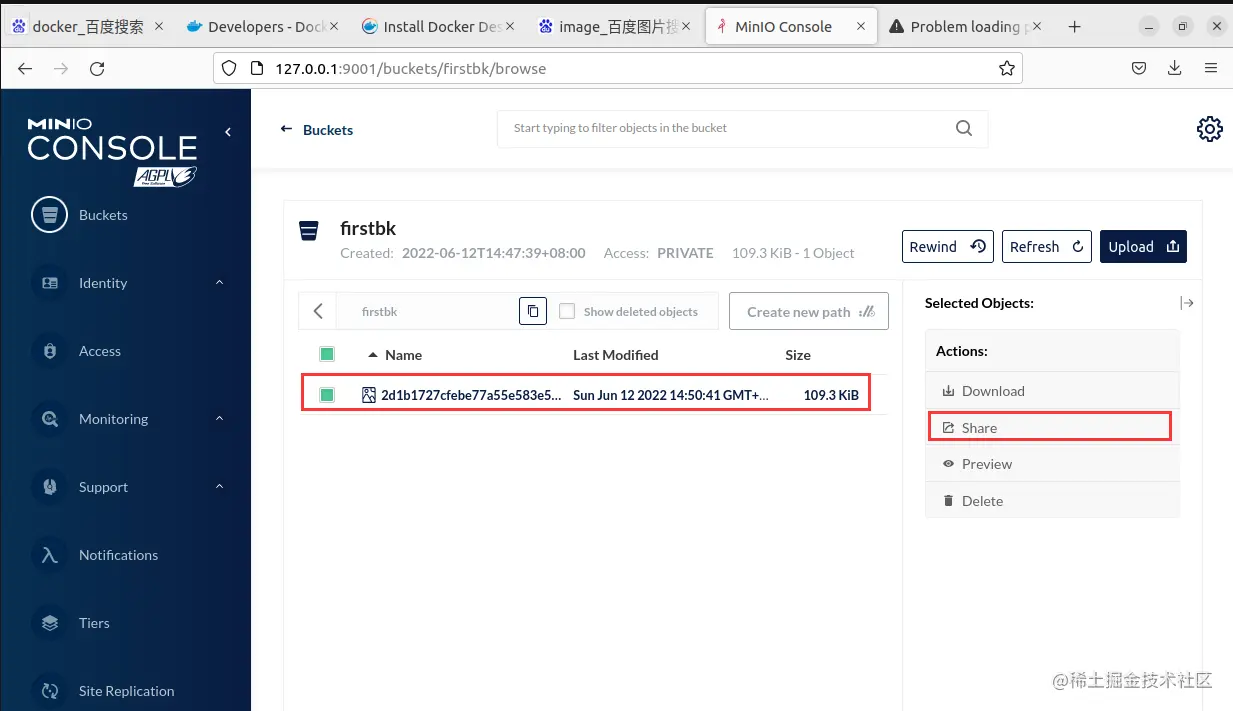Viewport: 1233px width, 711px height.
Task: Go back with the path chevron
Action: coord(318,311)
